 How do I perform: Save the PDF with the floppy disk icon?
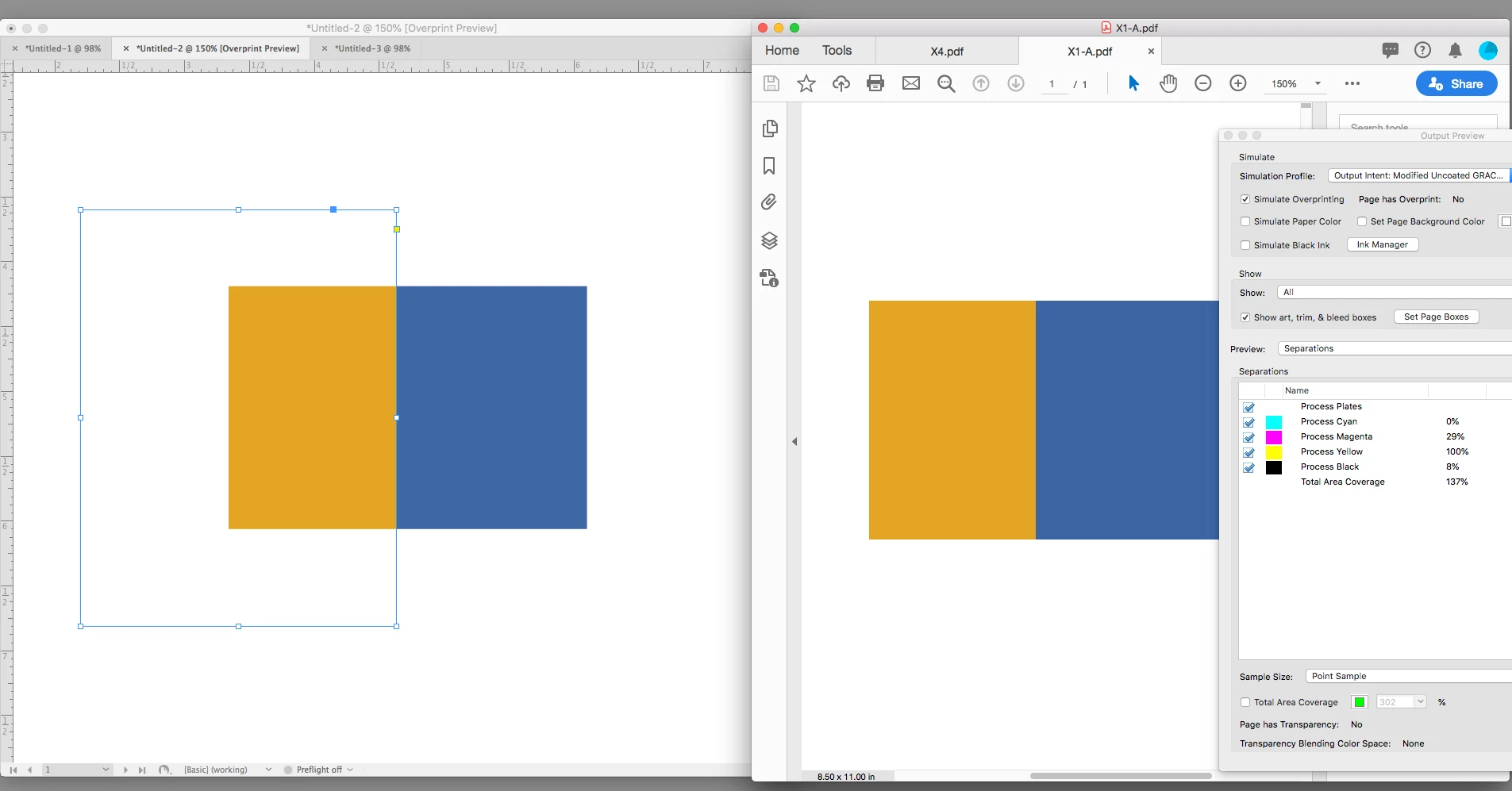771,83
